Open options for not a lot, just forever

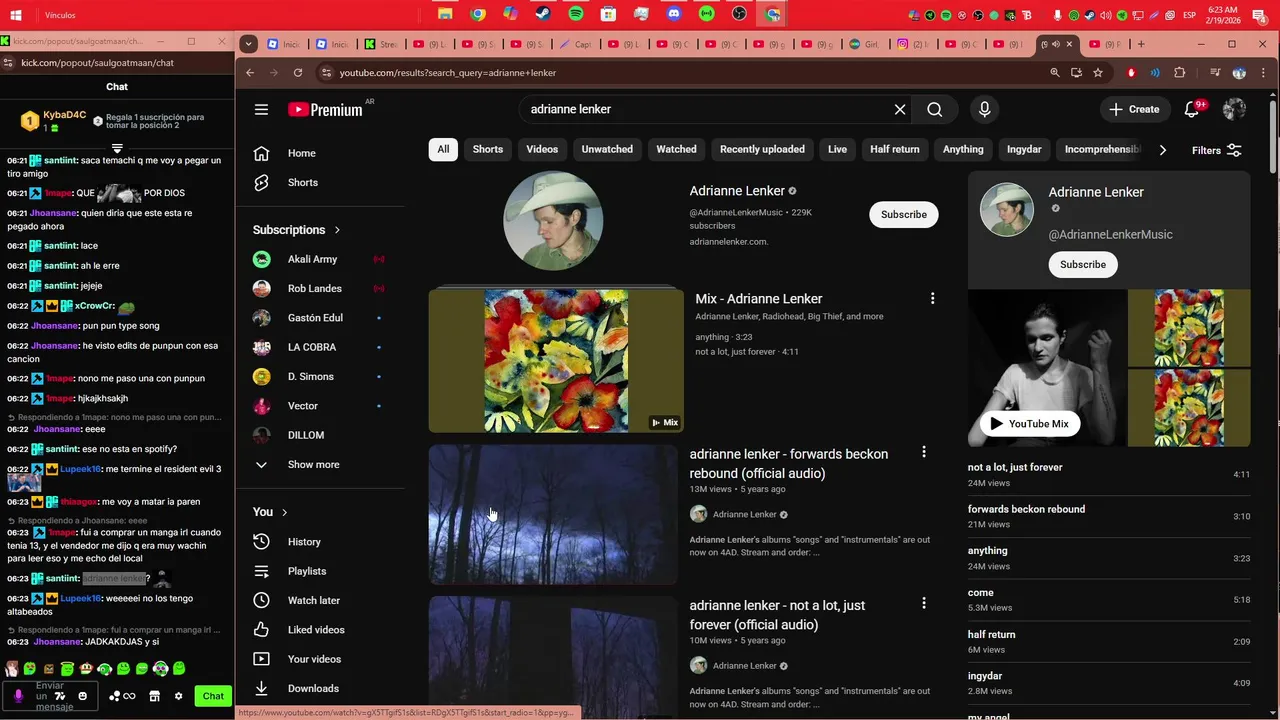tap(923, 603)
